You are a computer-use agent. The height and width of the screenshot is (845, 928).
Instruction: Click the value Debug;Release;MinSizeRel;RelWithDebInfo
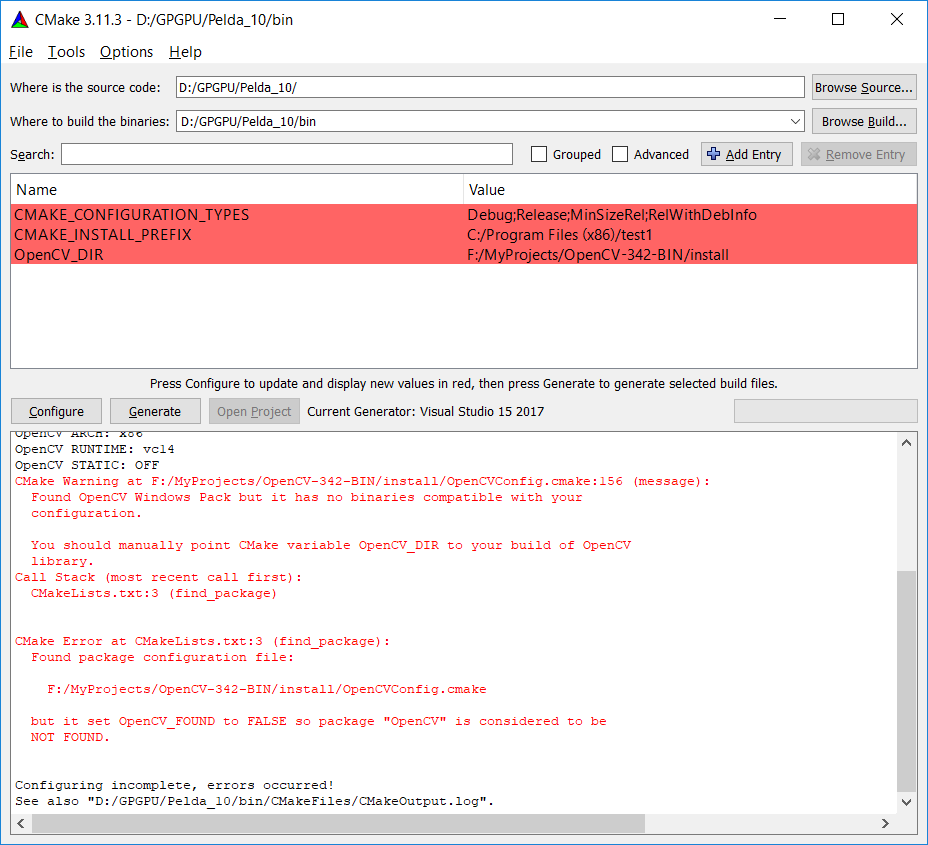point(612,215)
